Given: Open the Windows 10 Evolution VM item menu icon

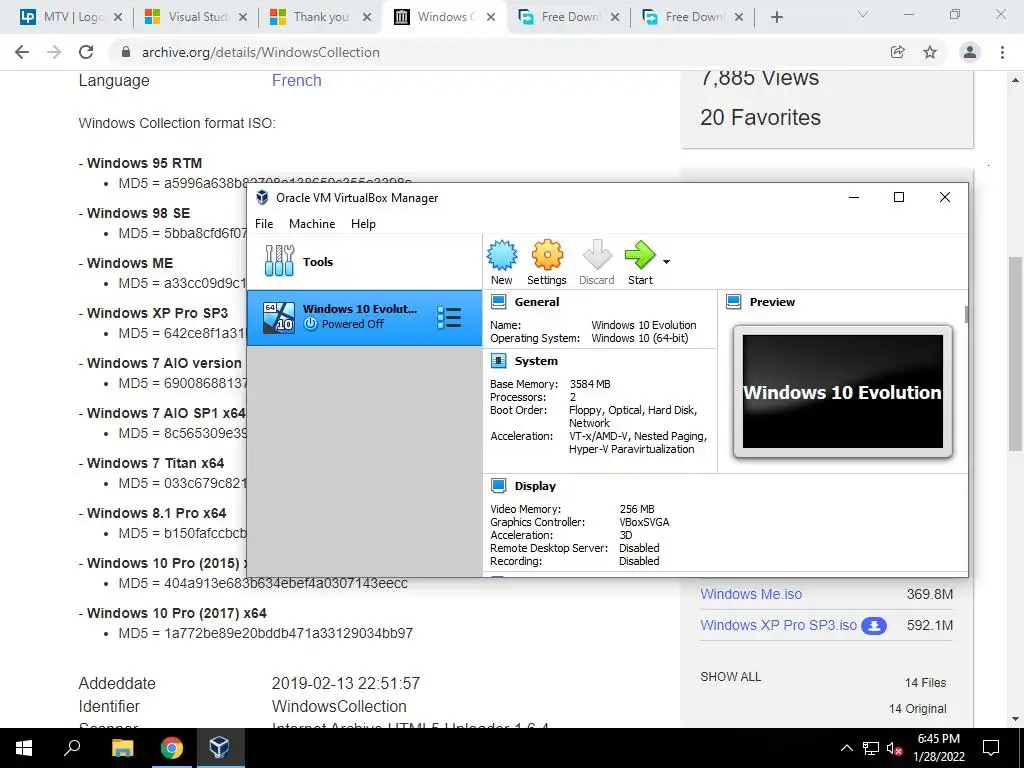Looking at the screenshot, I should click(449, 317).
